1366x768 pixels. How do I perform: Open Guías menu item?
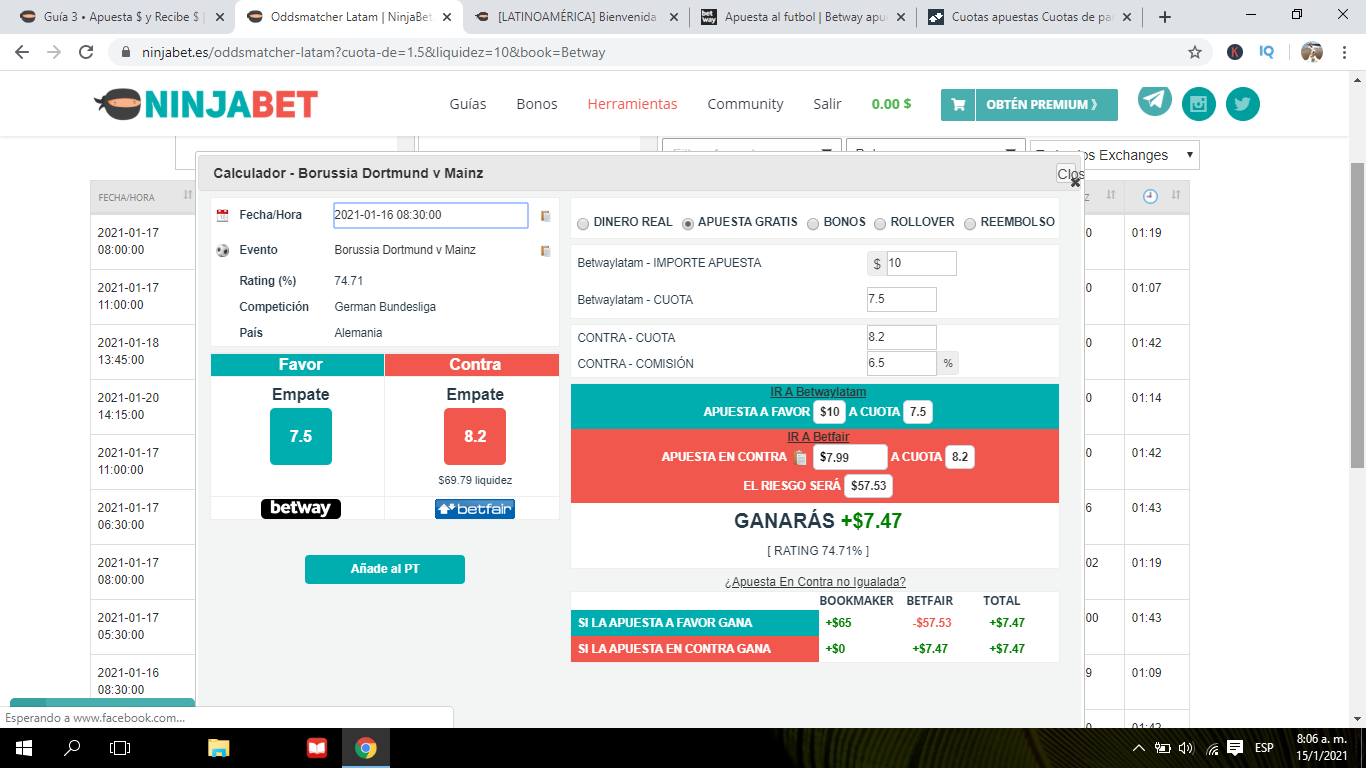pos(468,104)
